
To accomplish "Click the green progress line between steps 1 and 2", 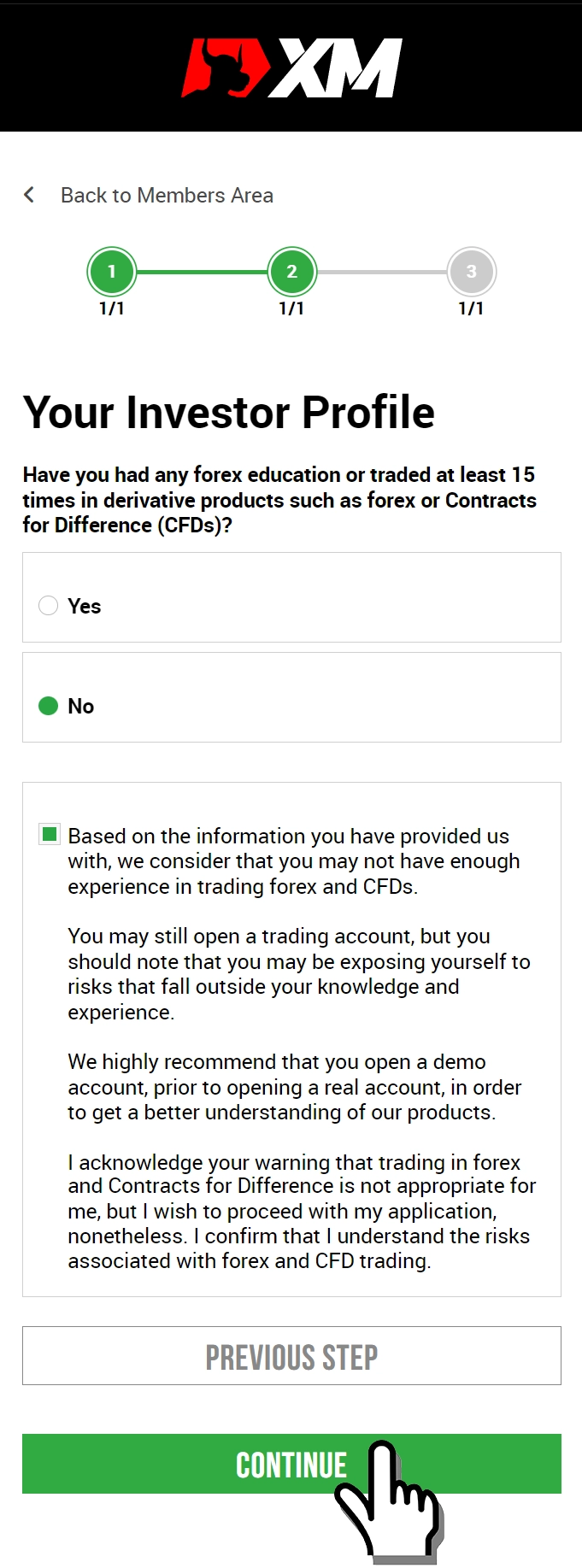I will [202, 272].
